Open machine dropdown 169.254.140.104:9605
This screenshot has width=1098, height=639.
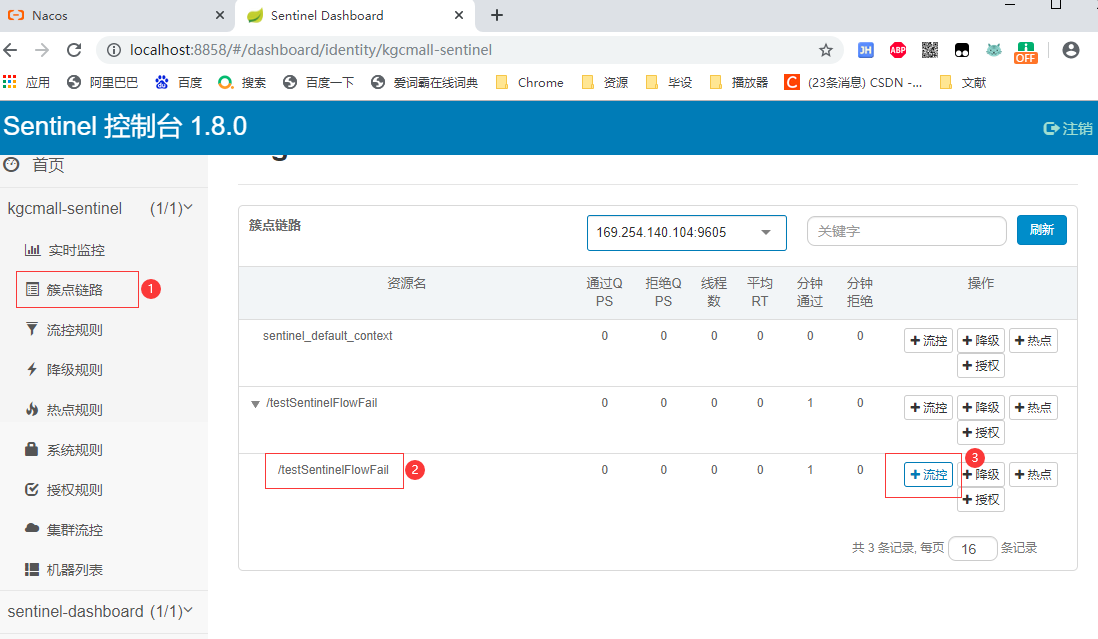[686, 232]
